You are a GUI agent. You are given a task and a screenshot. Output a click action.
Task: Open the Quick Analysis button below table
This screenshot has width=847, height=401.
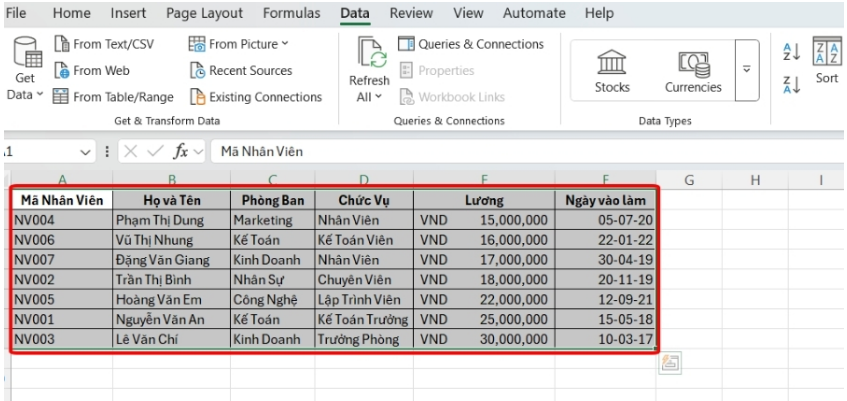click(x=670, y=363)
